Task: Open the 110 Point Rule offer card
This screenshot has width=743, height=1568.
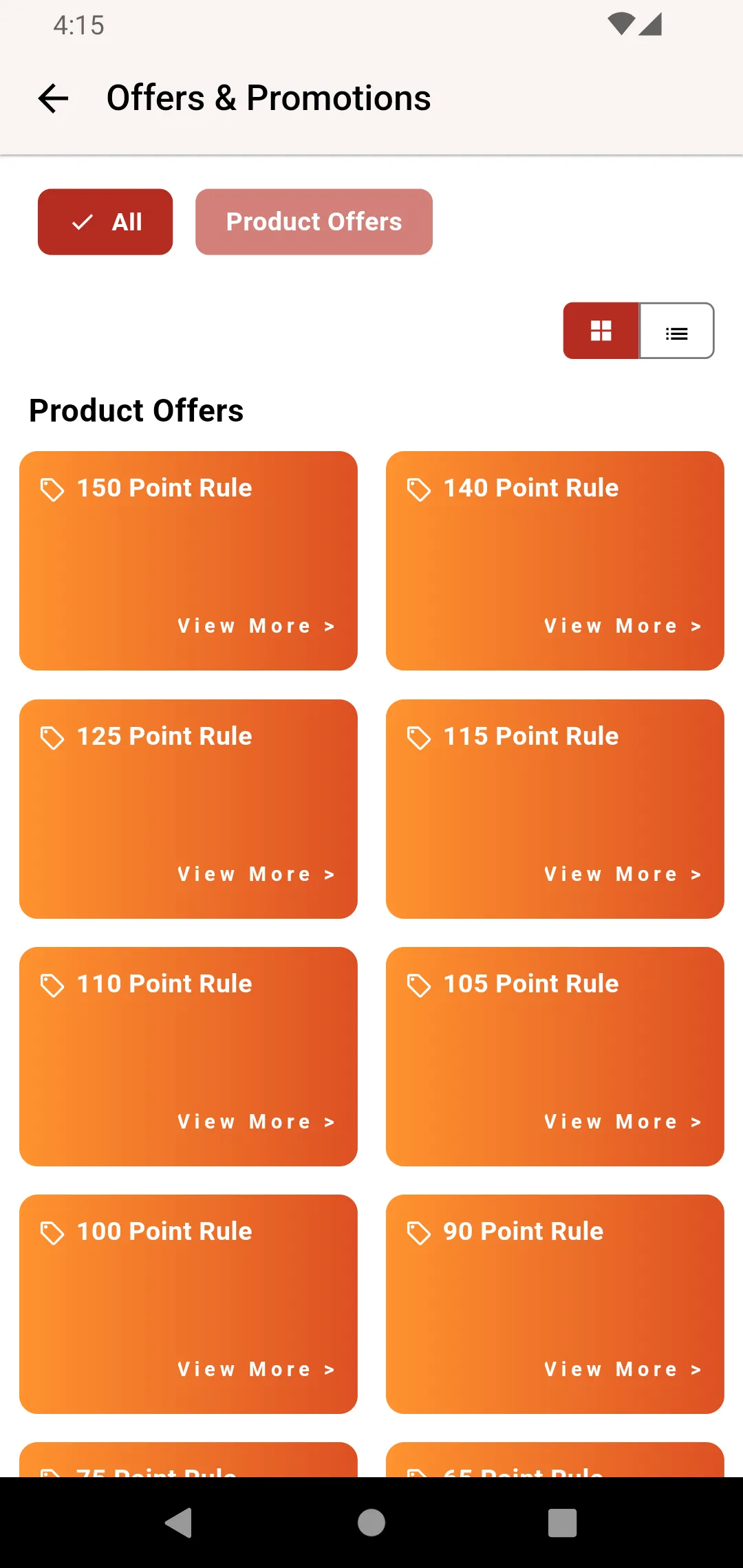Action: tap(189, 1056)
